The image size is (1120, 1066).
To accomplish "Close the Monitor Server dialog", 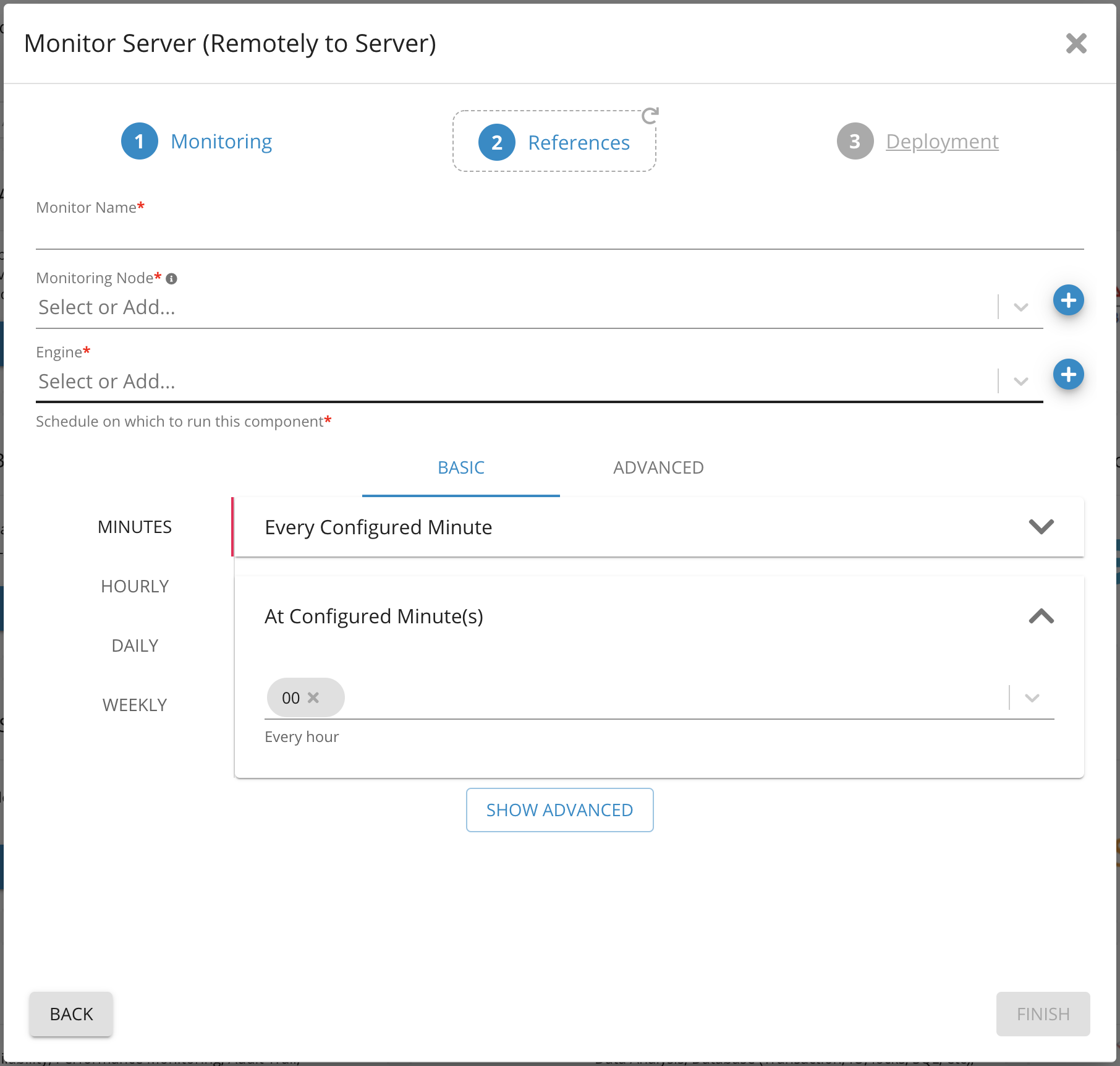I will coord(1075,43).
